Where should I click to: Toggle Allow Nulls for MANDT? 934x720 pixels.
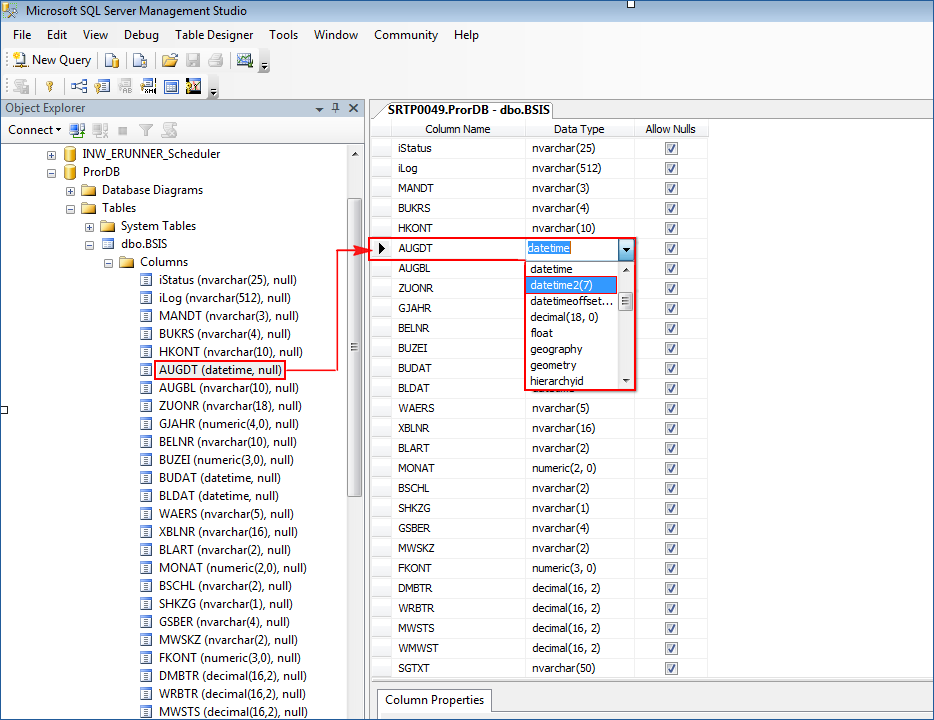671,188
